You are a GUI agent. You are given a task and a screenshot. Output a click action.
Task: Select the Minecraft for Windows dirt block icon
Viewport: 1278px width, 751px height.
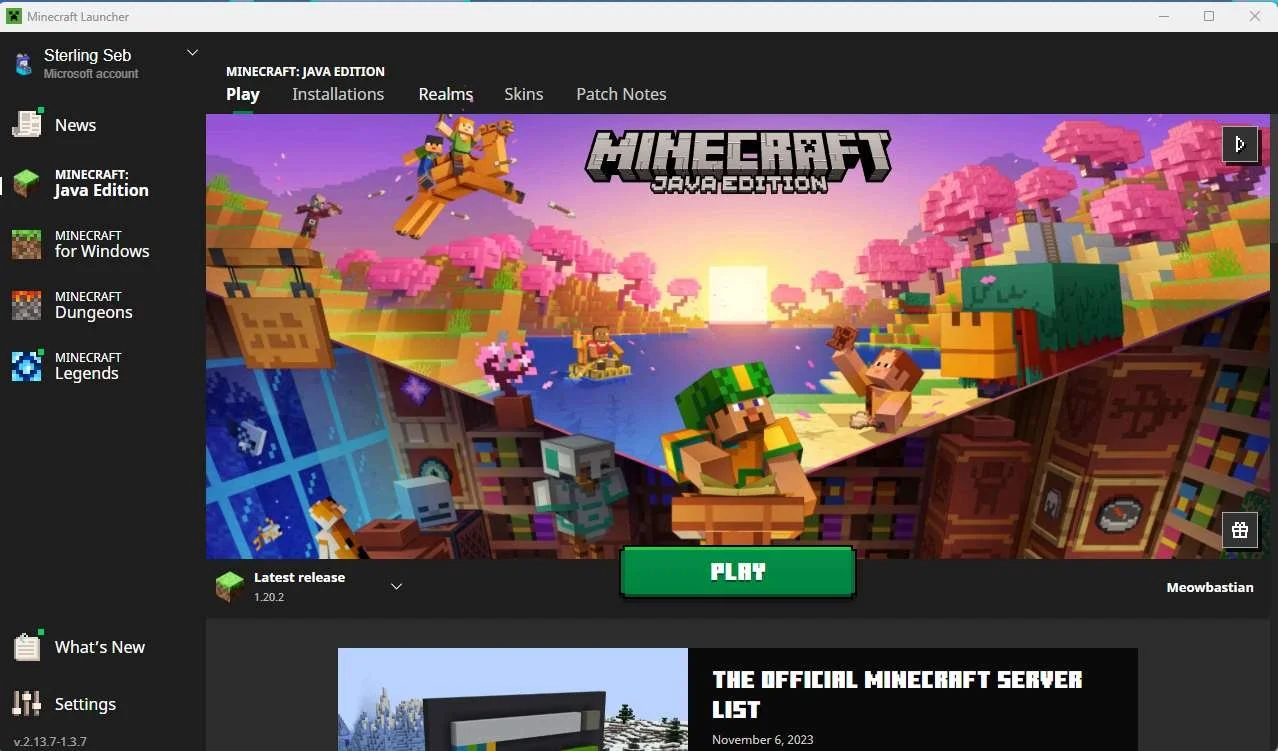[x=26, y=244]
